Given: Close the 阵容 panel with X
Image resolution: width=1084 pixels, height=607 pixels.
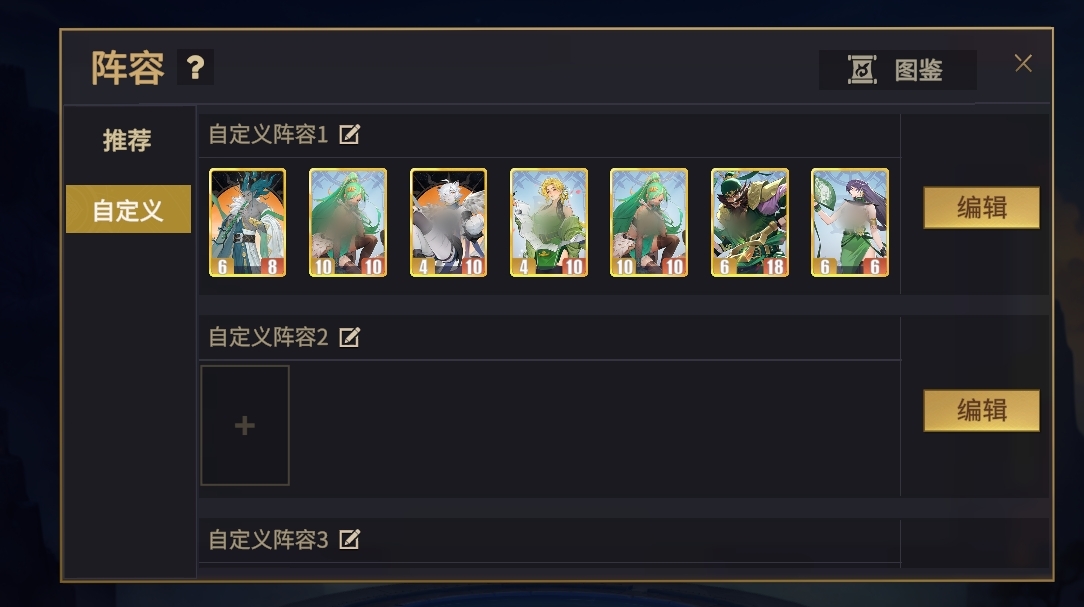Looking at the screenshot, I should pyautogui.click(x=1023, y=64).
